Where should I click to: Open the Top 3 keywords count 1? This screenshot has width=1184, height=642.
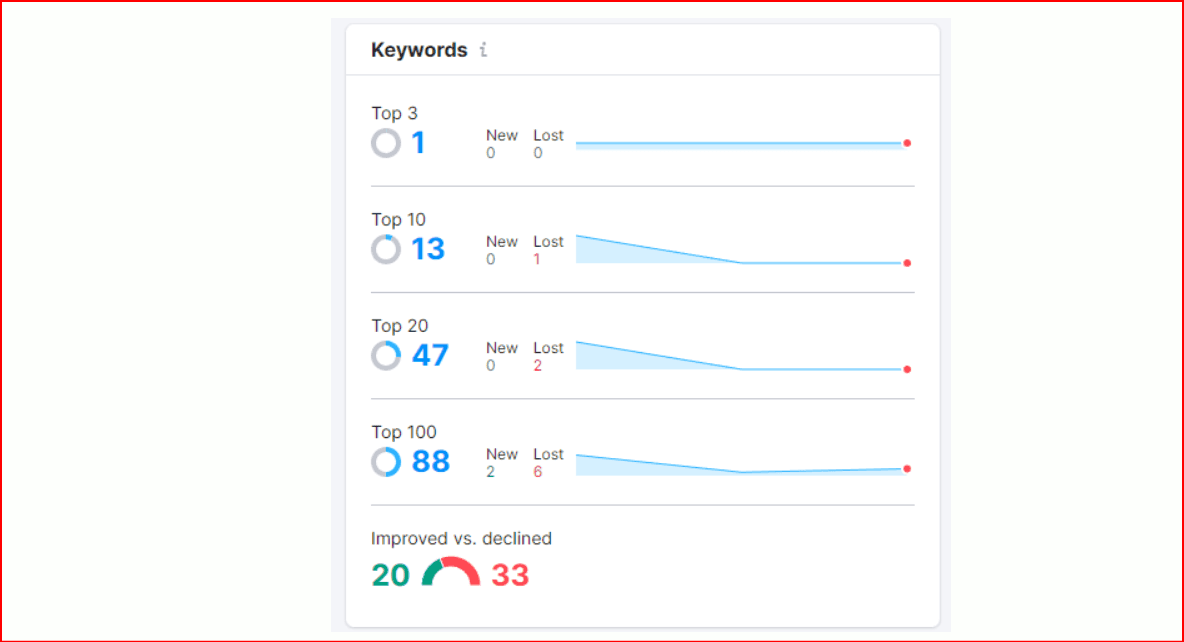(x=418, y=143)
